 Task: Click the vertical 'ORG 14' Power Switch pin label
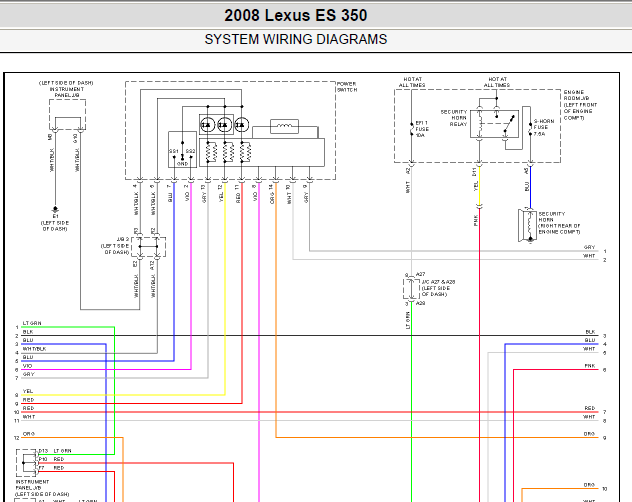click(x=272, y=194)
